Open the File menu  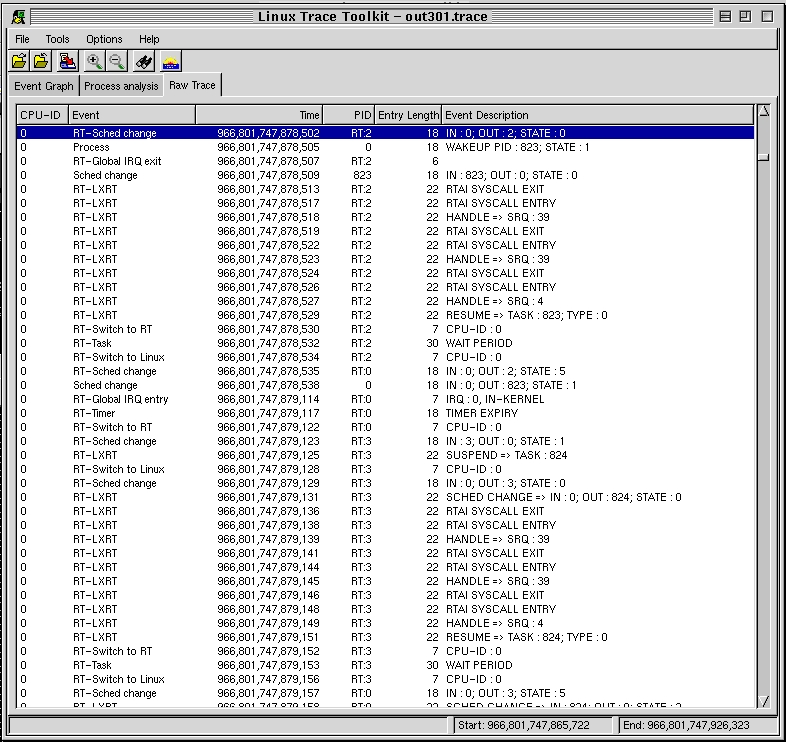(x=22, y=39)
